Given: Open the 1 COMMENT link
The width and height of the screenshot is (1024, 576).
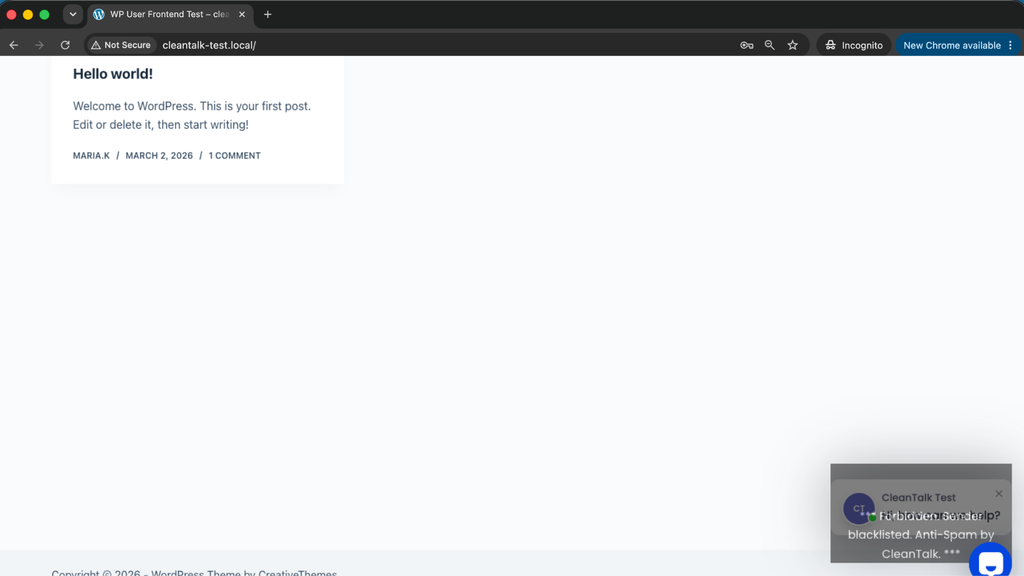Looking at the screenshot, I should point(234,155).
